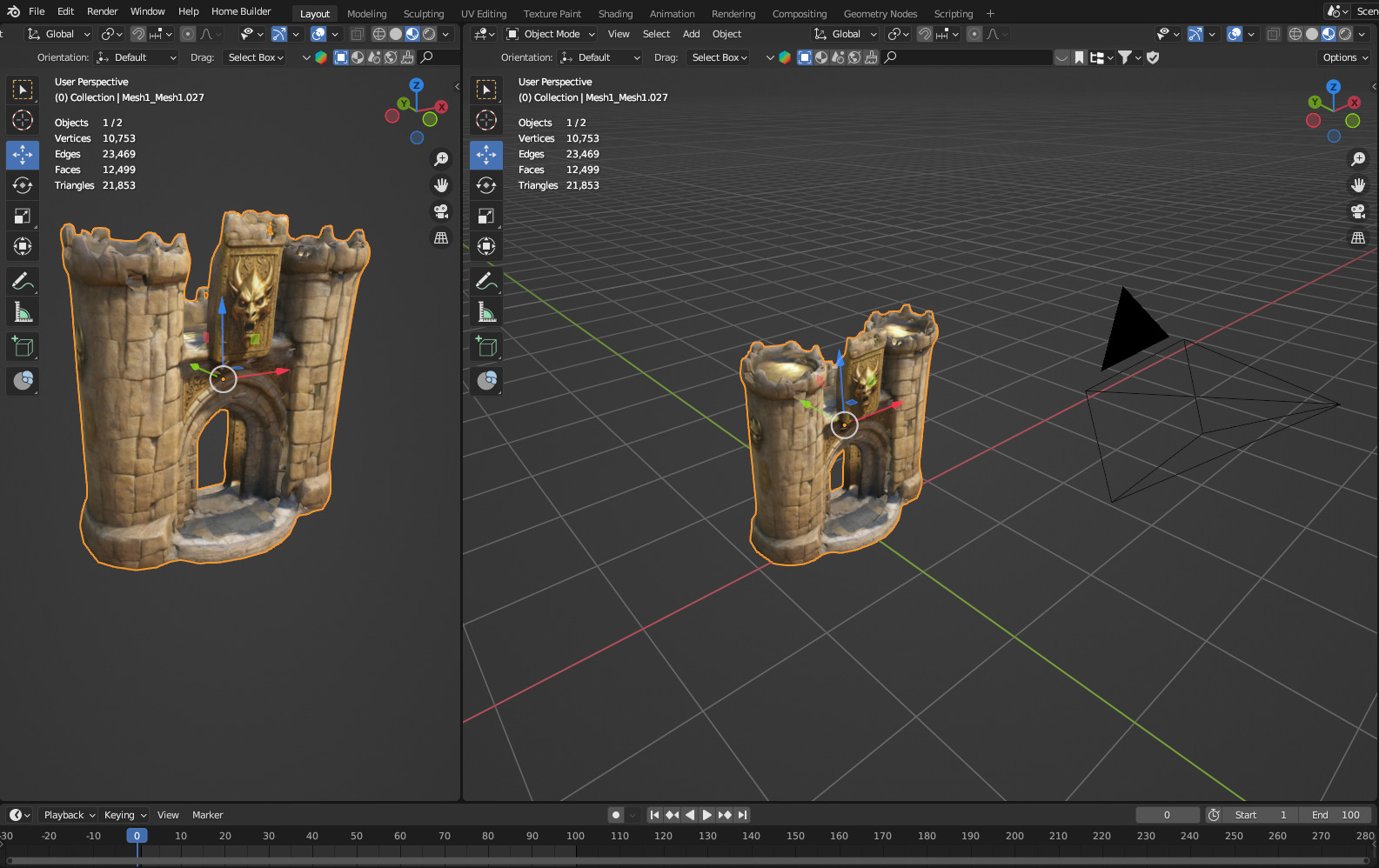1379x868 pixels.
Task: Click the zoom magnifier gizmo in right viewport
Action: pyautogui.click(x=1358, y=159)
